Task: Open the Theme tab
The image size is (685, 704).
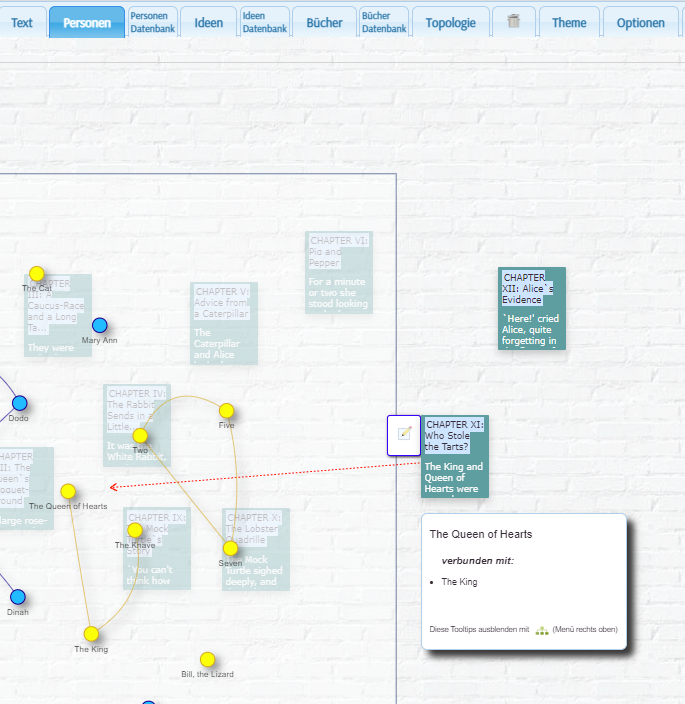Action: [x=569, y=22]
